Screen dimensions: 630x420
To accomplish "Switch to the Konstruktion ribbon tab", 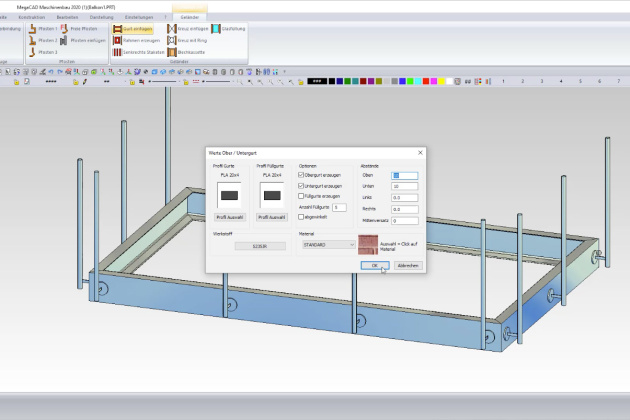I will click(32, 17).
